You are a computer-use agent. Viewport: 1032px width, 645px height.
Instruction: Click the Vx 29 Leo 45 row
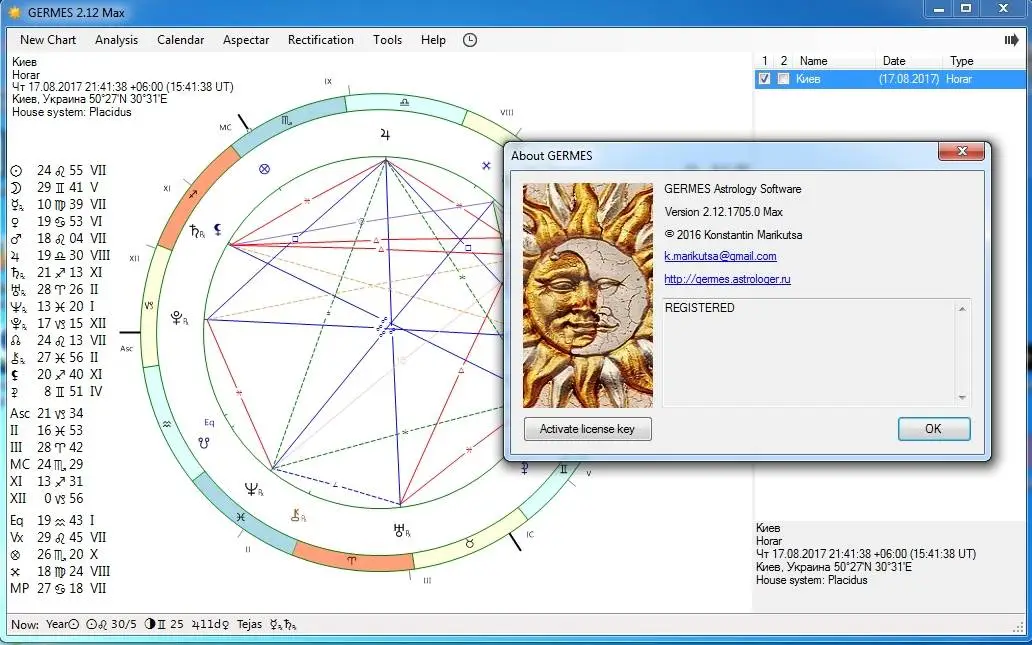point(58,538)
